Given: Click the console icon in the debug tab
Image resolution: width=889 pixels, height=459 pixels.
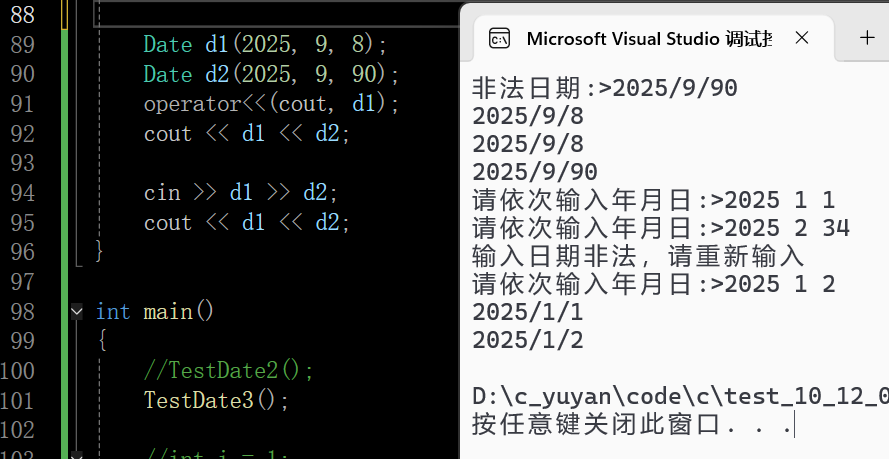Looking at the screenshot, I should click(x=499, y=39).
